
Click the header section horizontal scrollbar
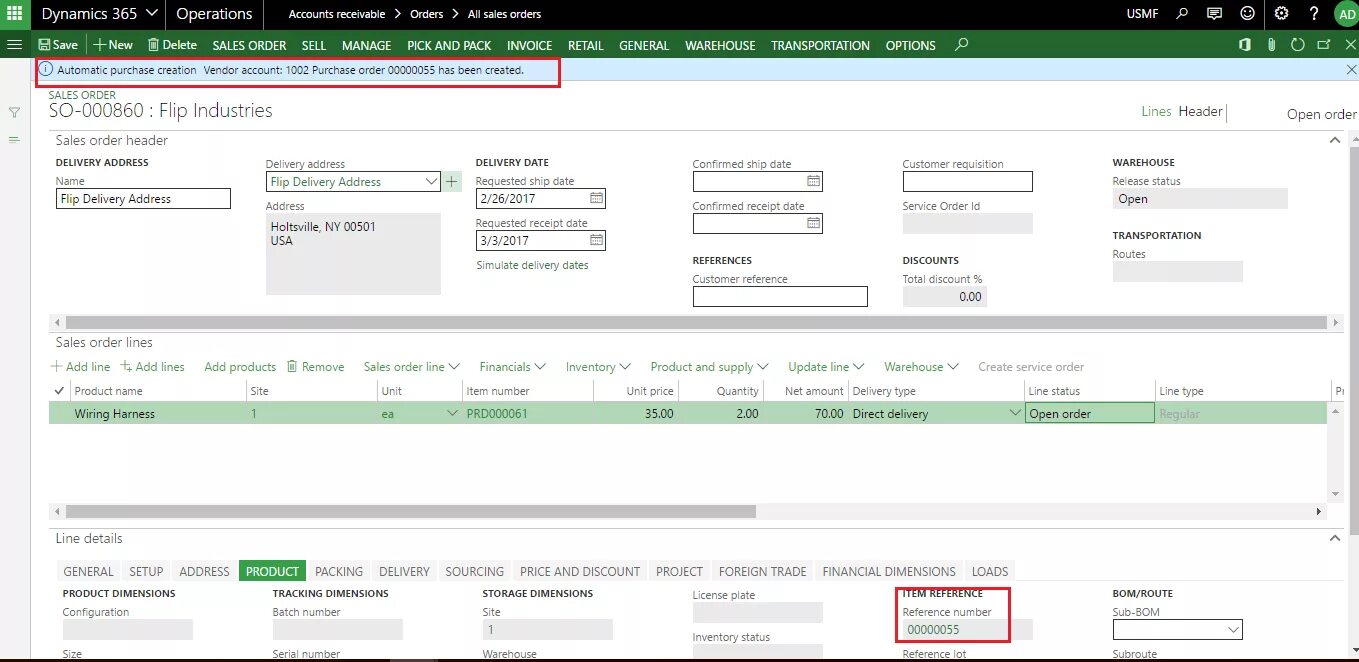695,322
